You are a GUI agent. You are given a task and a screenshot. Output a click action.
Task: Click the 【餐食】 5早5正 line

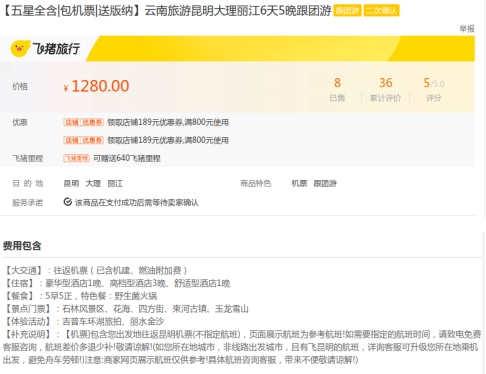click(80, 296)
